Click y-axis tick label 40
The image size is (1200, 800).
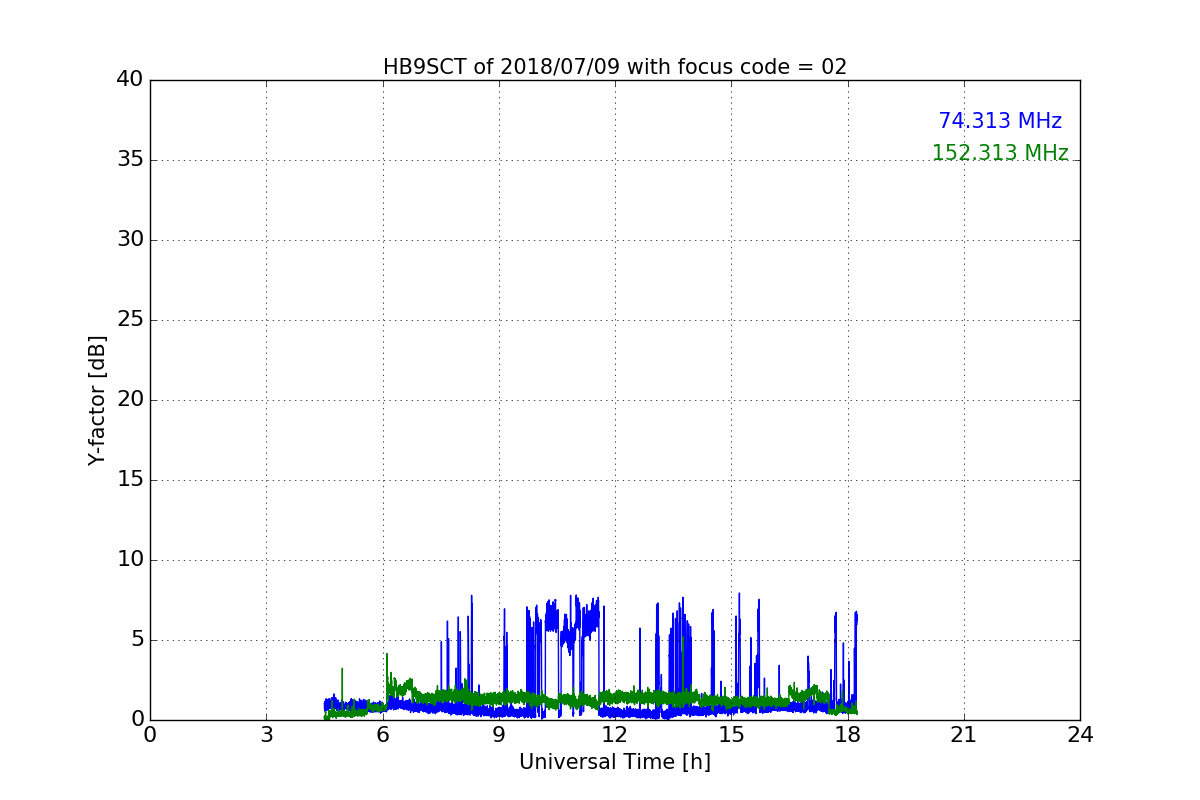click(130, 80)
